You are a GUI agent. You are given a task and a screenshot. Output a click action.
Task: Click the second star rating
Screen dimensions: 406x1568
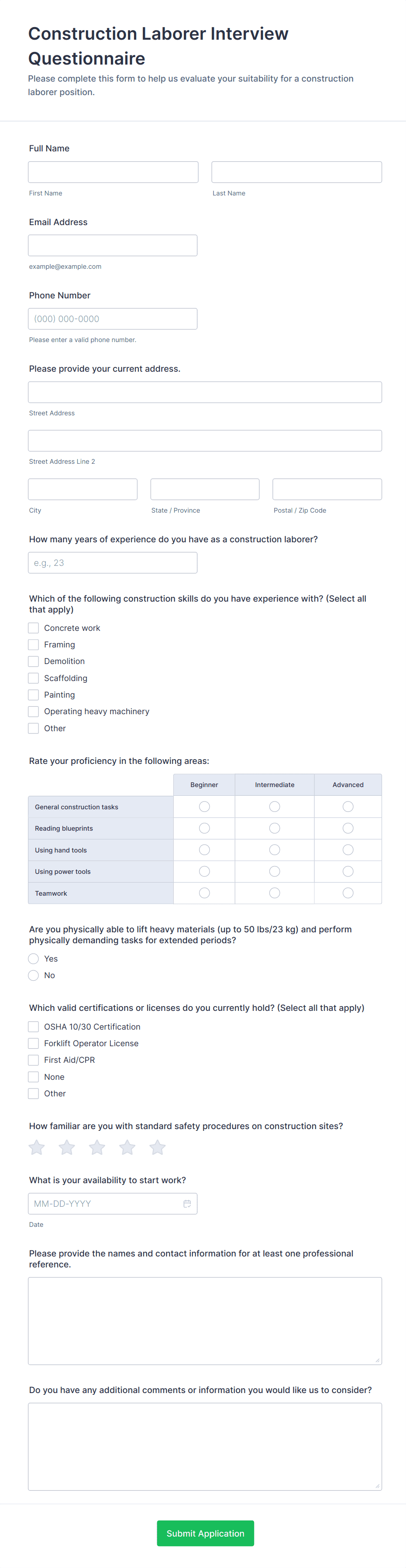click(67, 1147)
